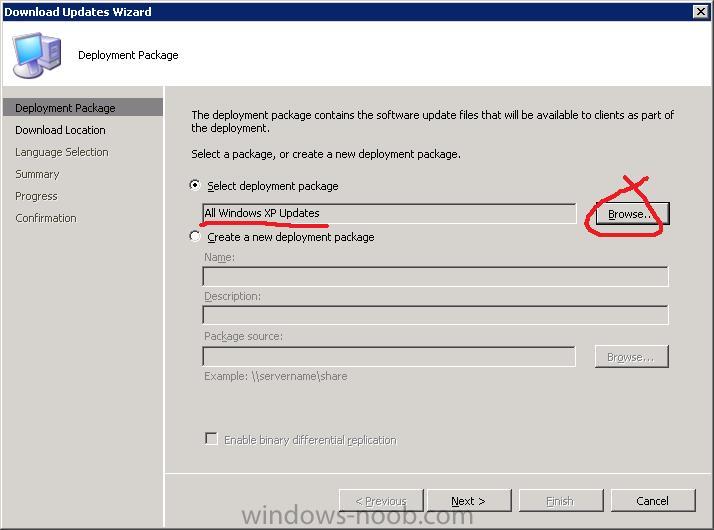Go to the Progress step
Image resolution: width=714 pixels, height=530 pixels.
[36, 196]
